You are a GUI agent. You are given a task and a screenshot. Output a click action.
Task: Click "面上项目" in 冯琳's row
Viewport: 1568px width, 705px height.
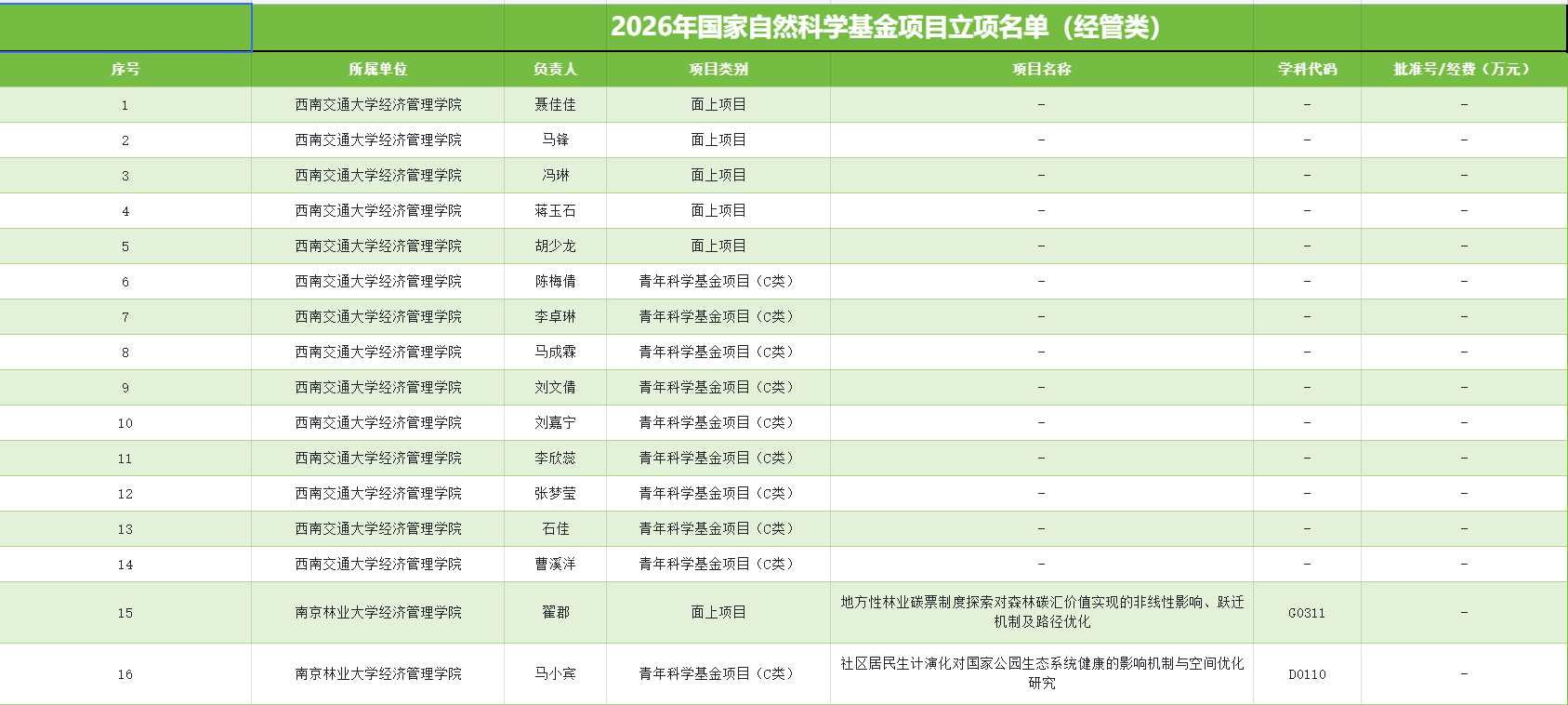pyautogui.click(x=718, y=175)
